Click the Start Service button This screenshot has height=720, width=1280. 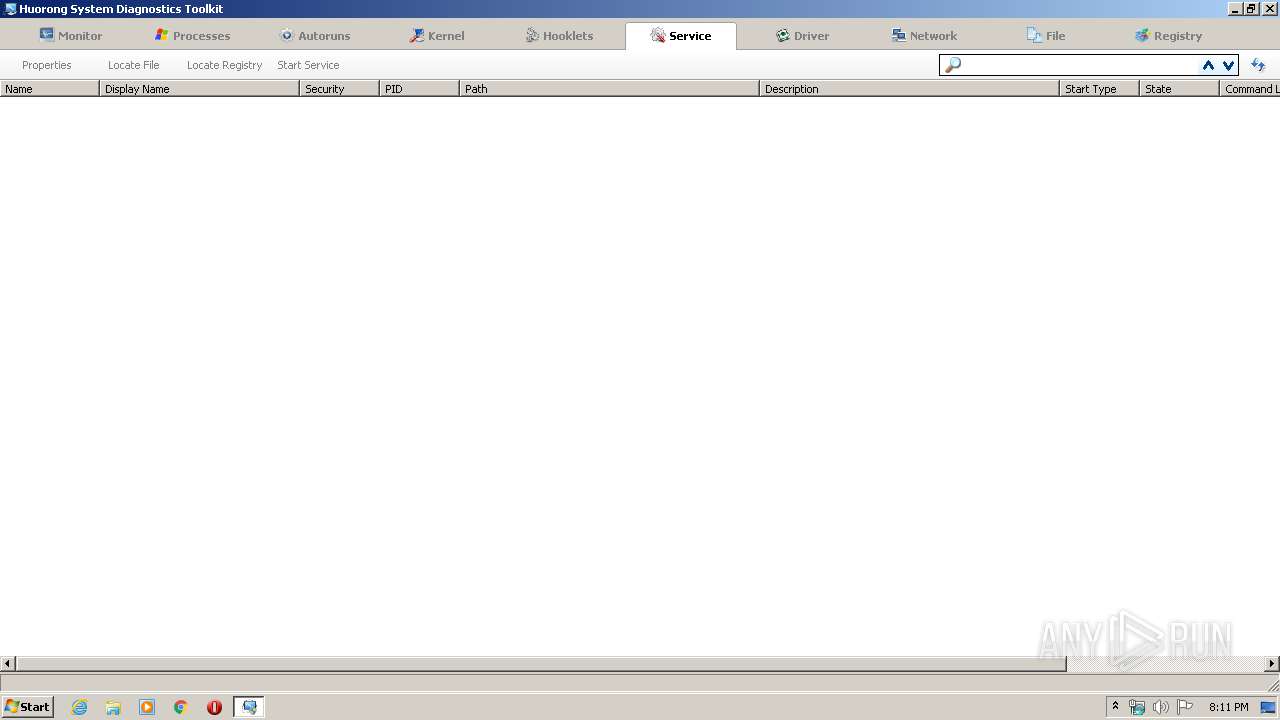point(308,65)
